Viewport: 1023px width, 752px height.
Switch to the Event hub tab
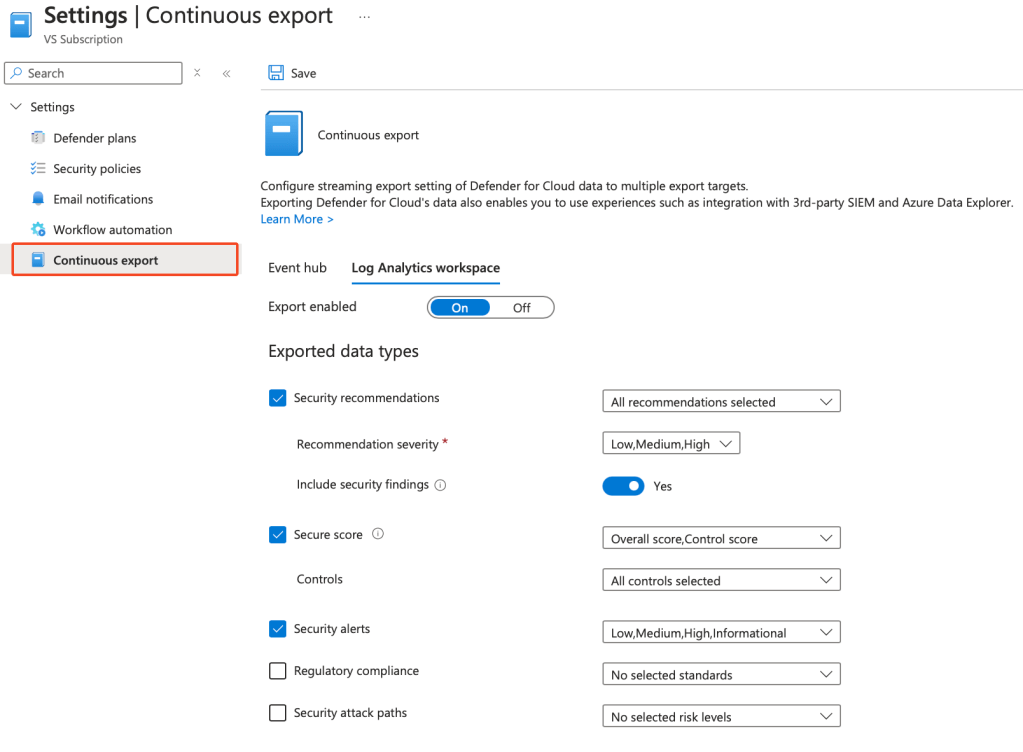[297, 268]
